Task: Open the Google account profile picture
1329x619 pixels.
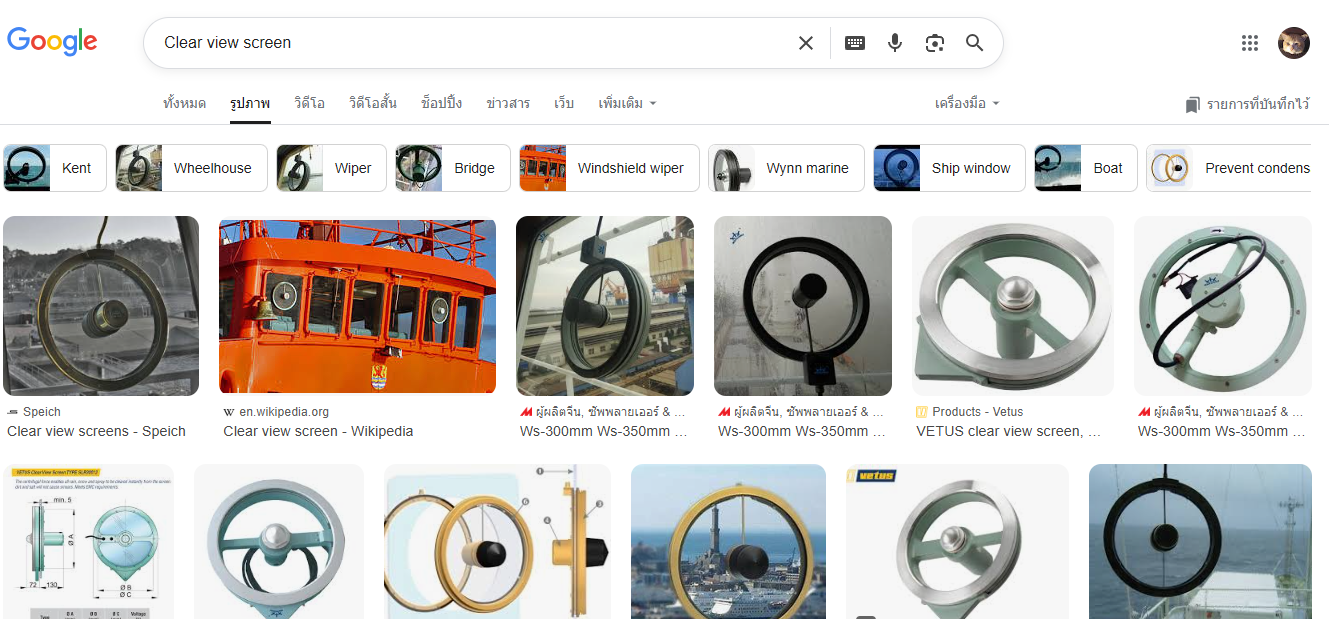Action: (x=1294, y=43)
